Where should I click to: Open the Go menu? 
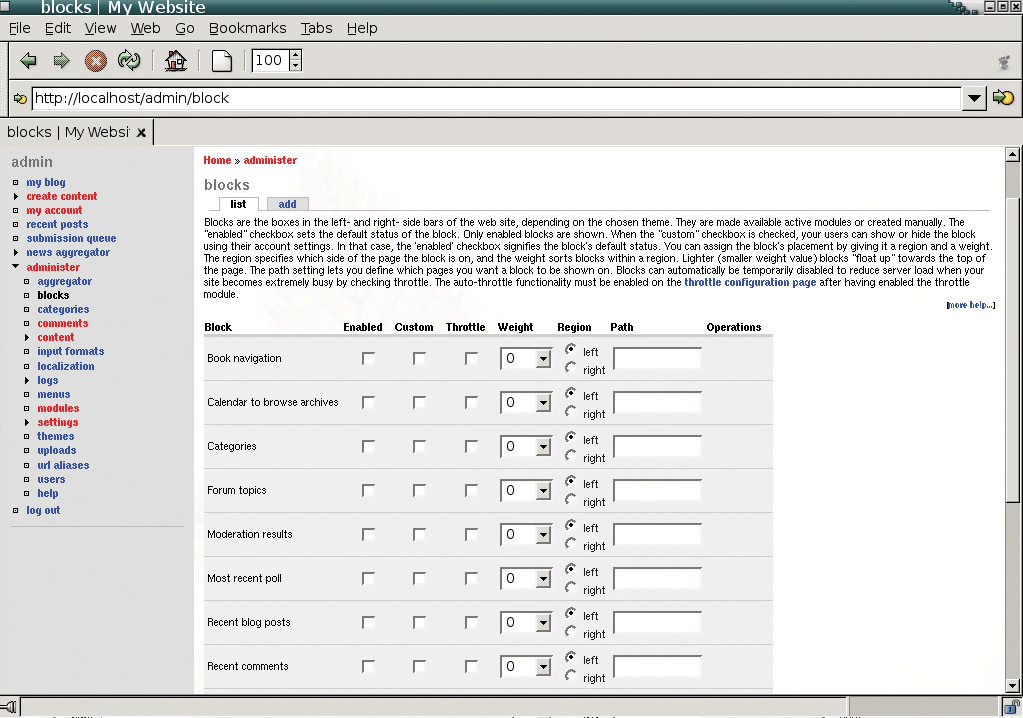click(185, 28)
